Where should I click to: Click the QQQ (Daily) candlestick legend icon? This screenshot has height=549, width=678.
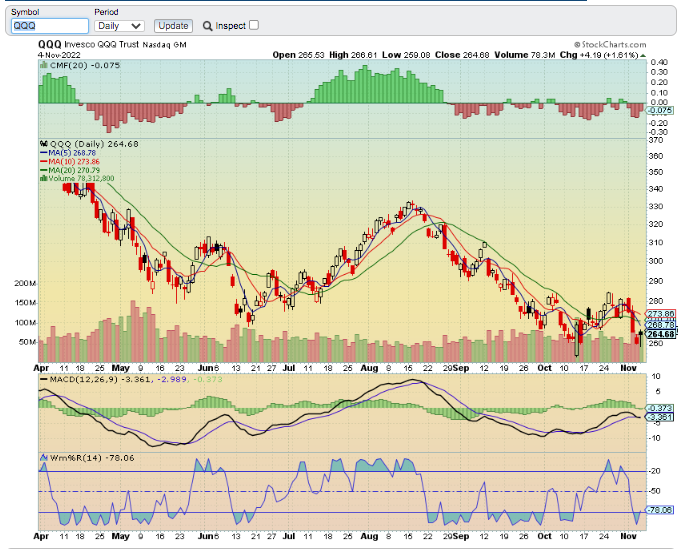coord(44,144)
